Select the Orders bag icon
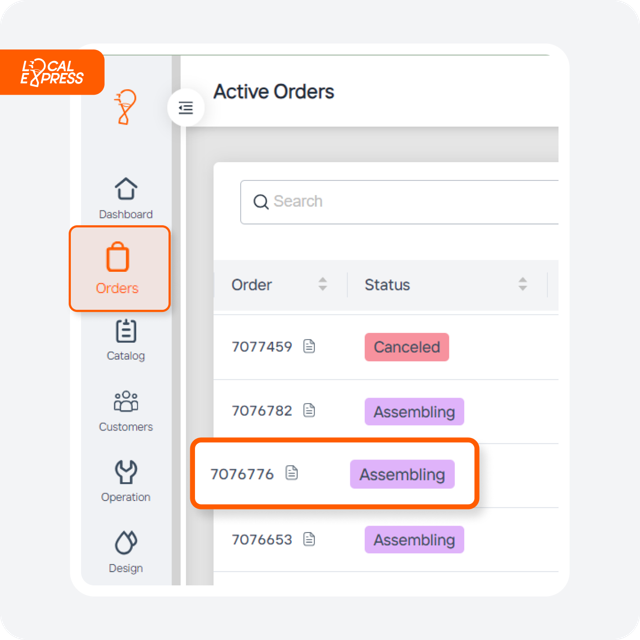Screen dimensions: 640x640 (118, 257)
